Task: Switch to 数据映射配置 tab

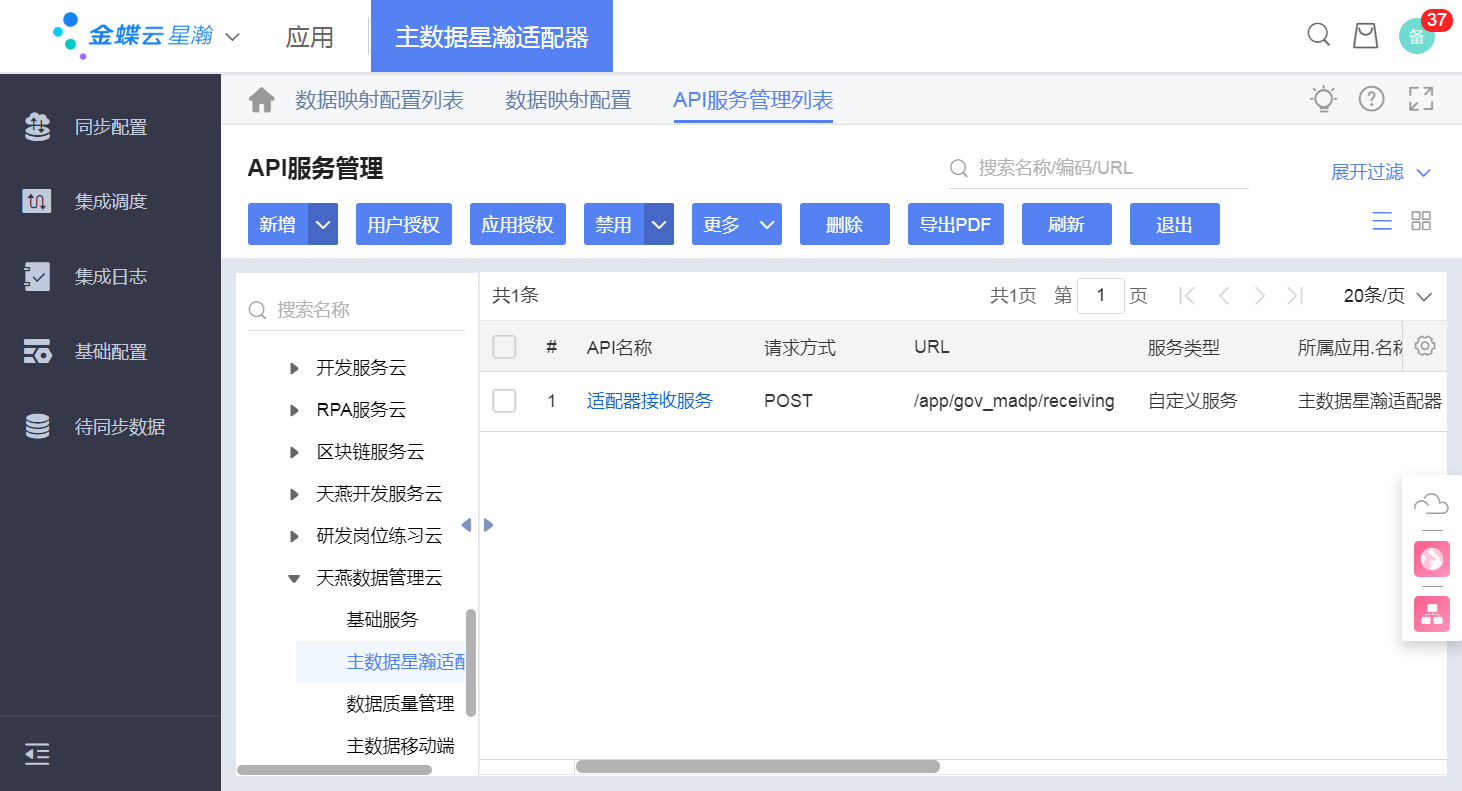Action: (x=568, y=100)
